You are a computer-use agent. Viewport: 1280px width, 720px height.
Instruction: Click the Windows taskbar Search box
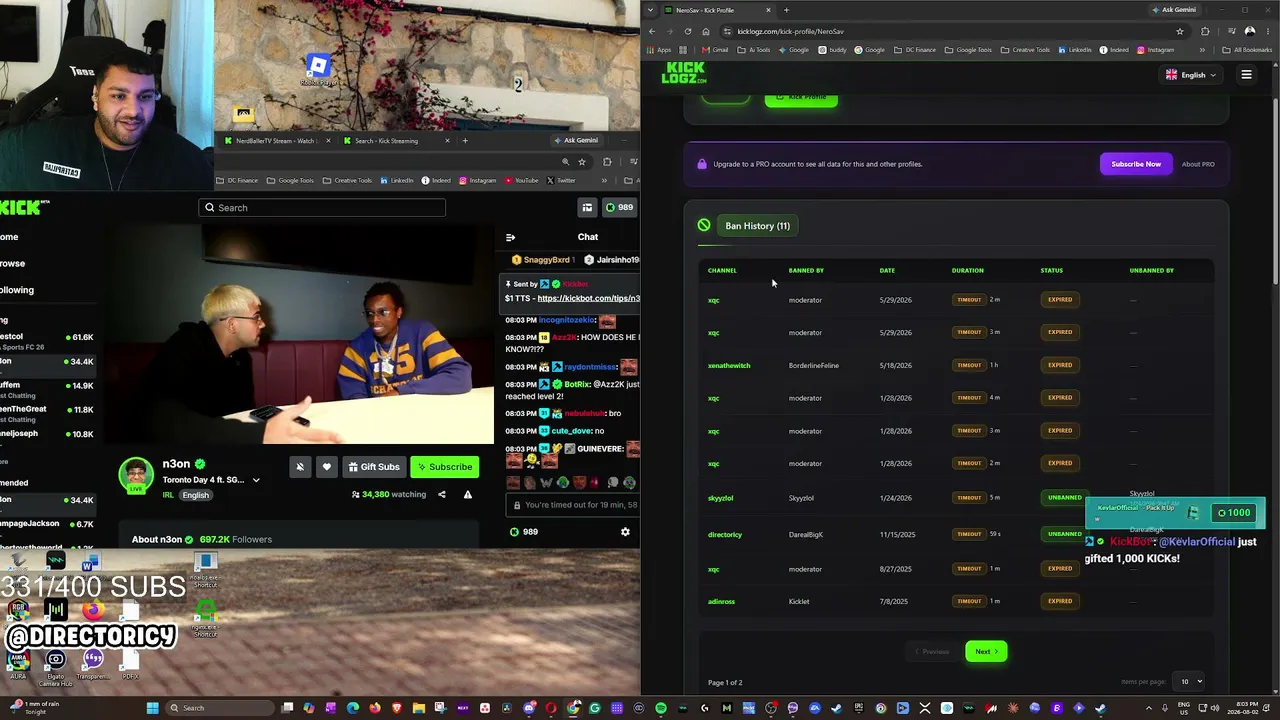[218, 708]
